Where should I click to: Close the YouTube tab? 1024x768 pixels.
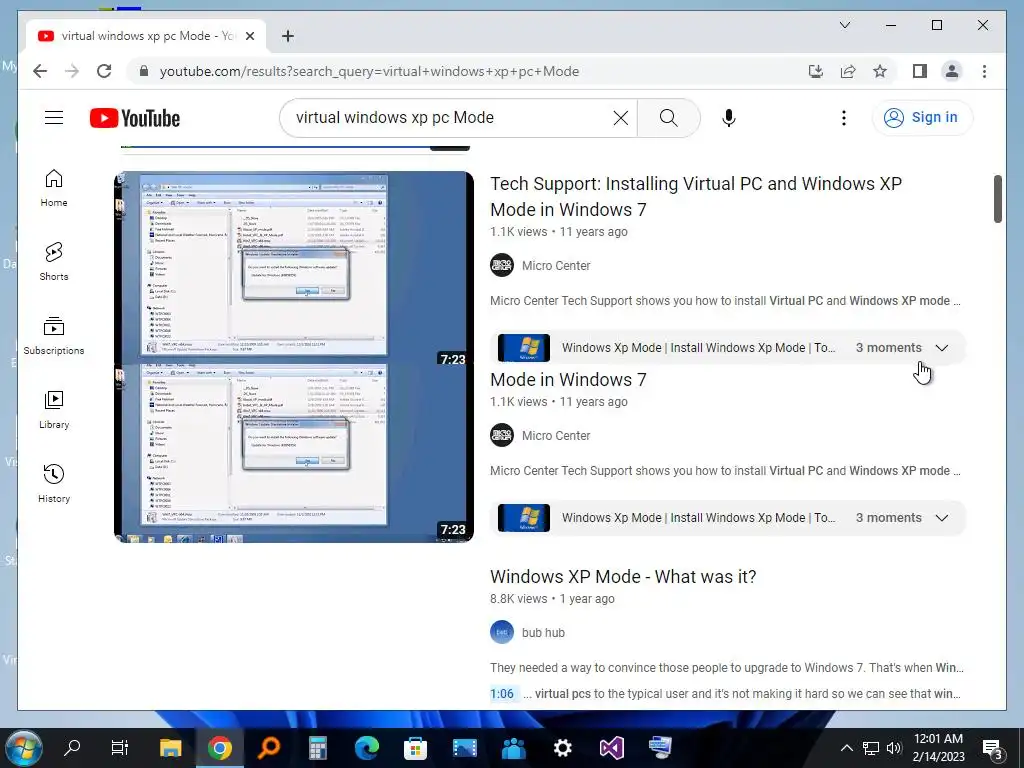(249, 36)
